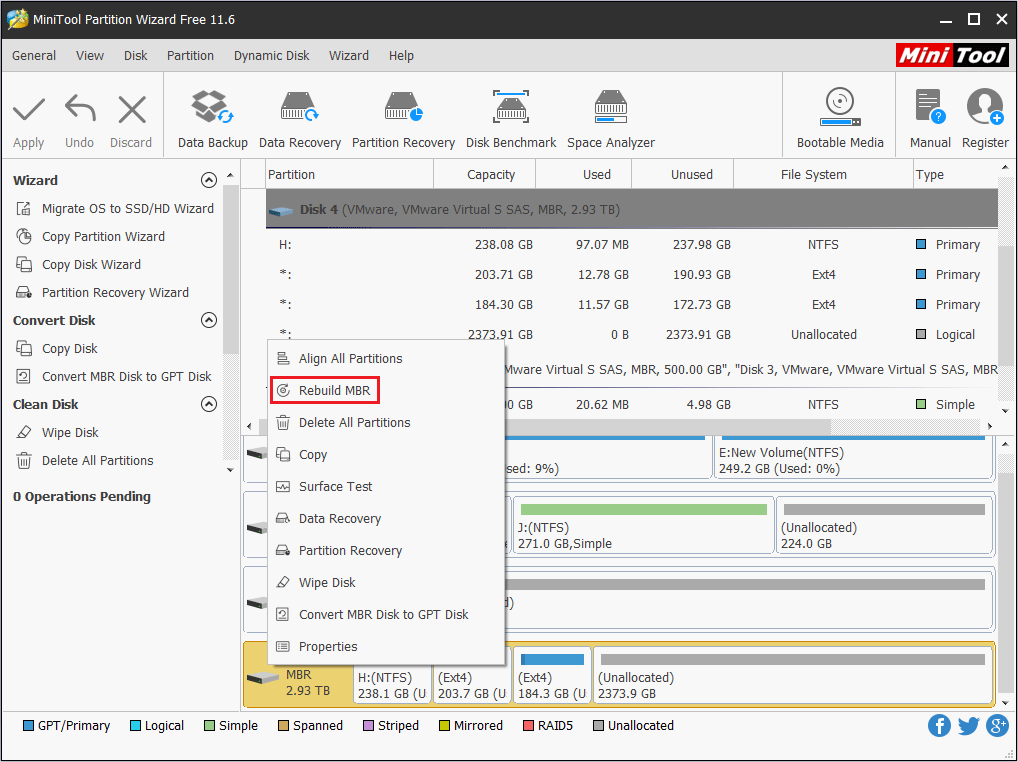Choose Copy from context menu
1018x762 pixels.
(386, 454)
